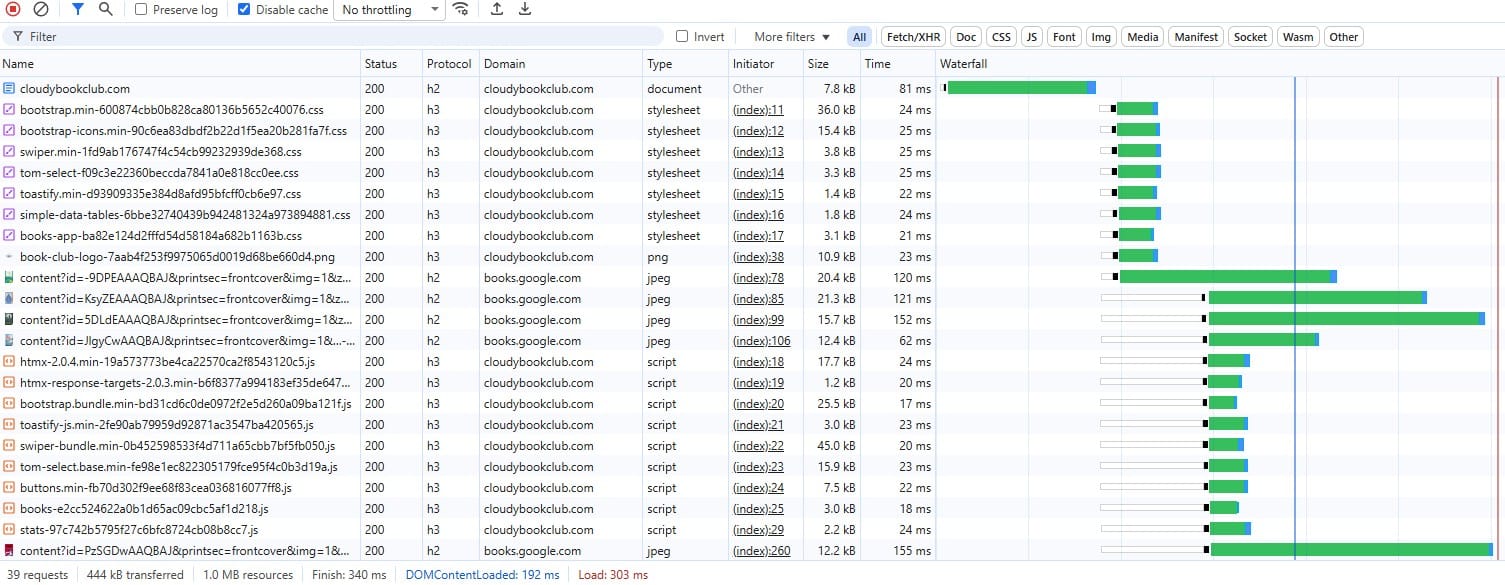Screen dimensions: 1505x585
Task: Click document icon for cloudybookclub.com row
Action: point(9,89)
